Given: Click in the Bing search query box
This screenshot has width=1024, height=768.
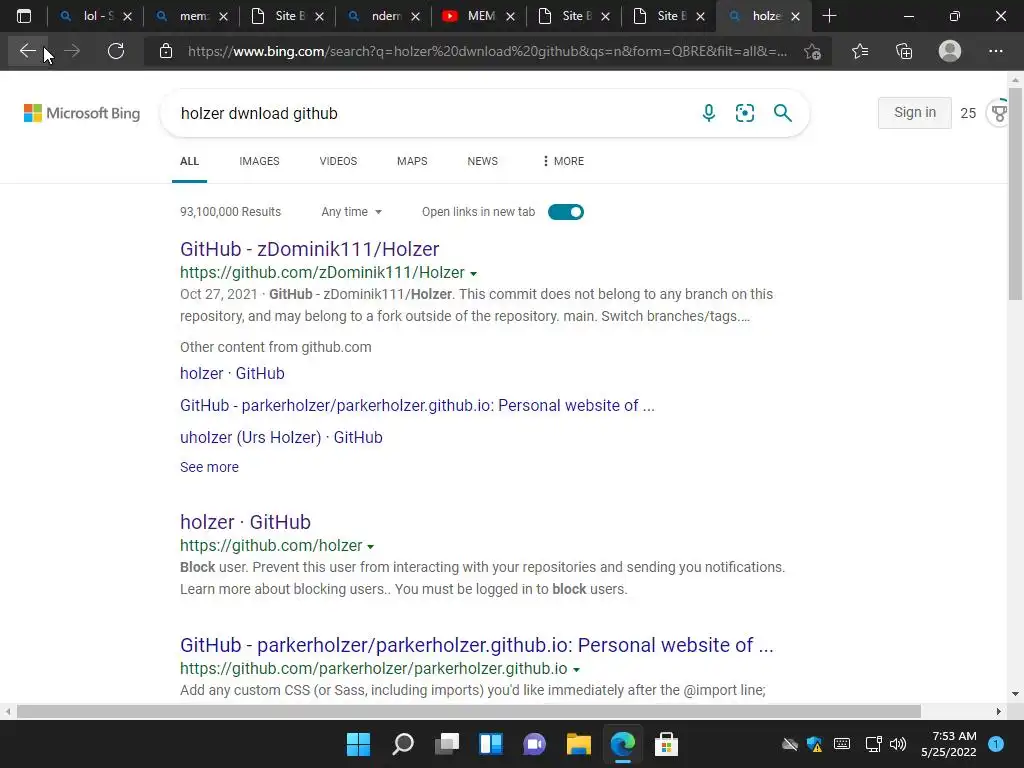Looking at the screenshot, I should pyautogui.click(x=431, y=113).
